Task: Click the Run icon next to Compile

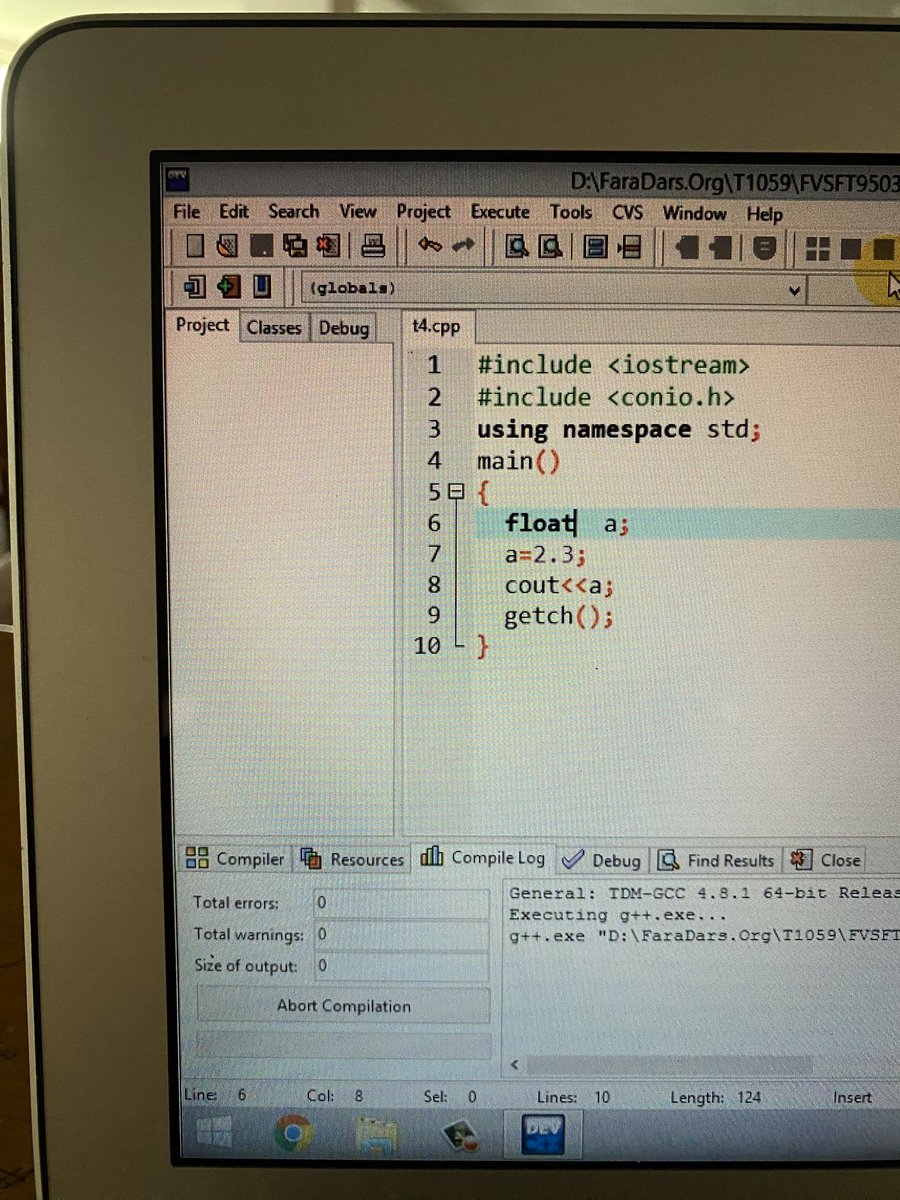Action: coord(850,249)
